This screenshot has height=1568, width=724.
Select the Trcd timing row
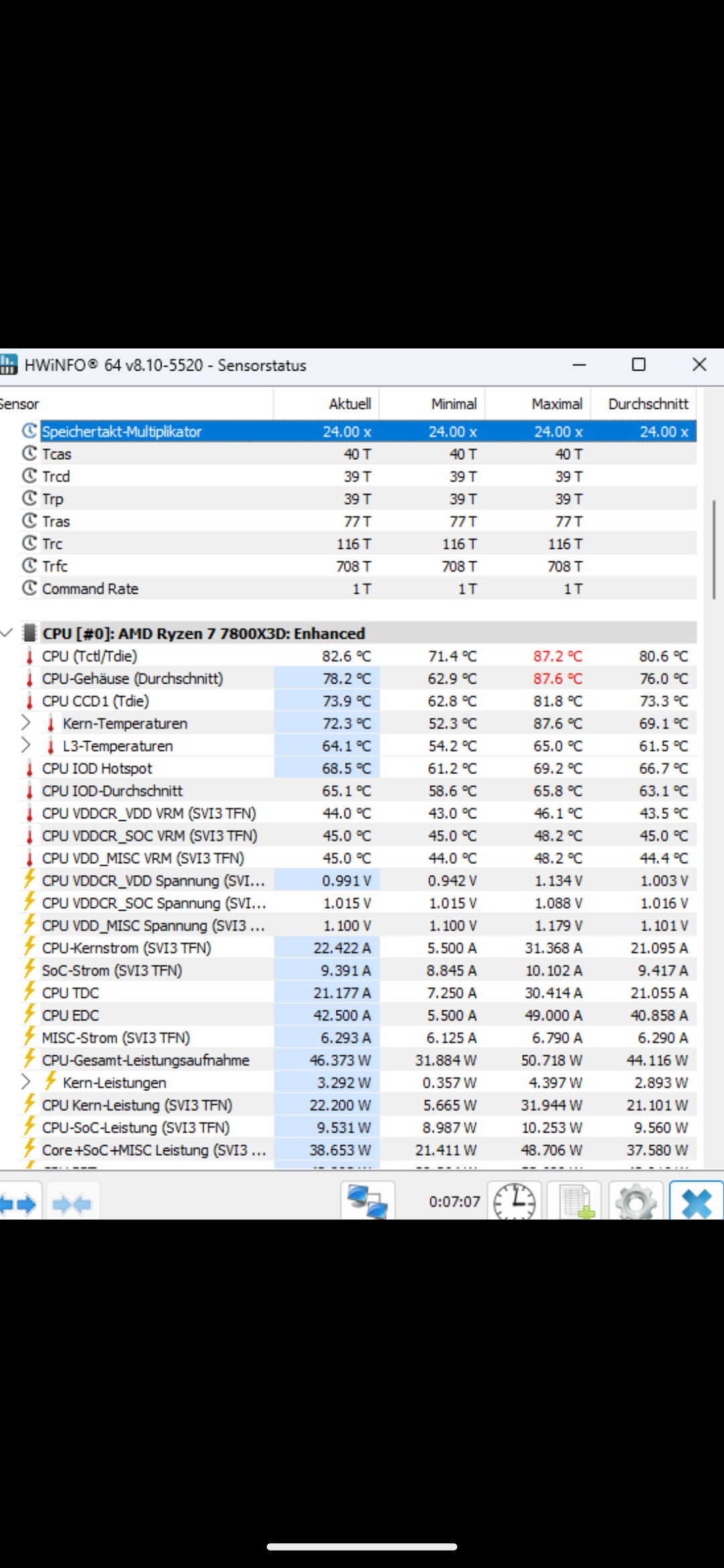click(x=358, y=476)
